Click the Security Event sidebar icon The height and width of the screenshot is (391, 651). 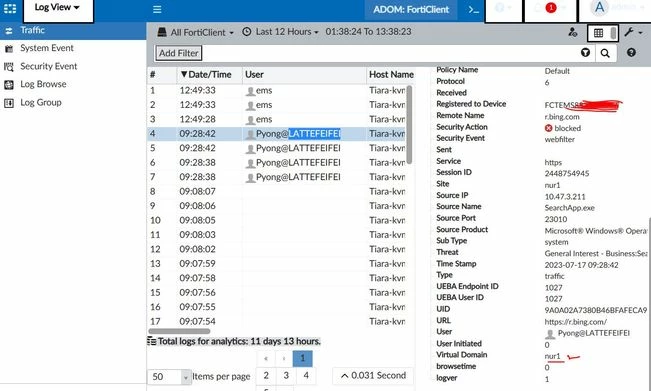point(9,67)
